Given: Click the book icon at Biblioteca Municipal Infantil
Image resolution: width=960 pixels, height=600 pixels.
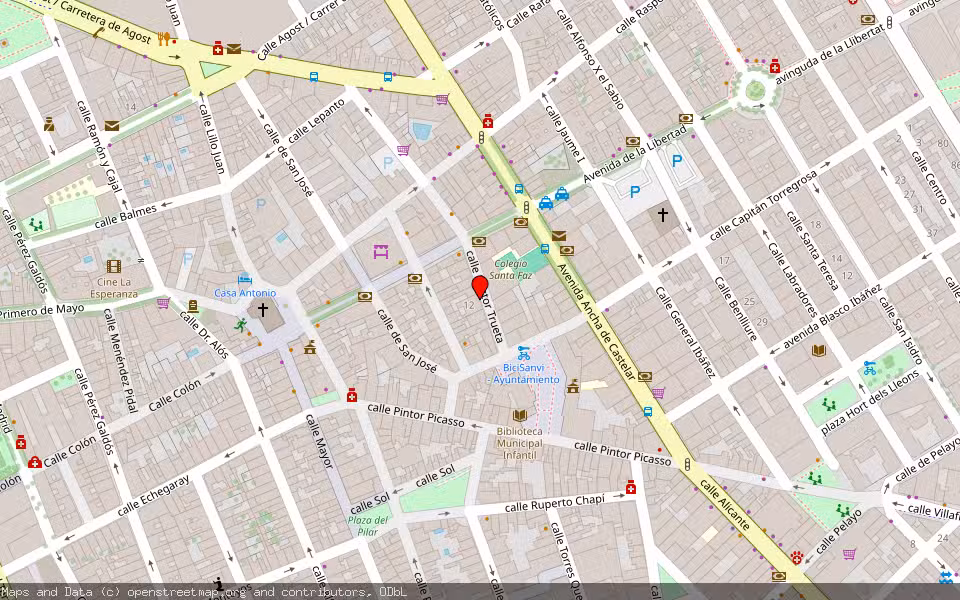Looking at the screenshot, I should pos(519,416).
